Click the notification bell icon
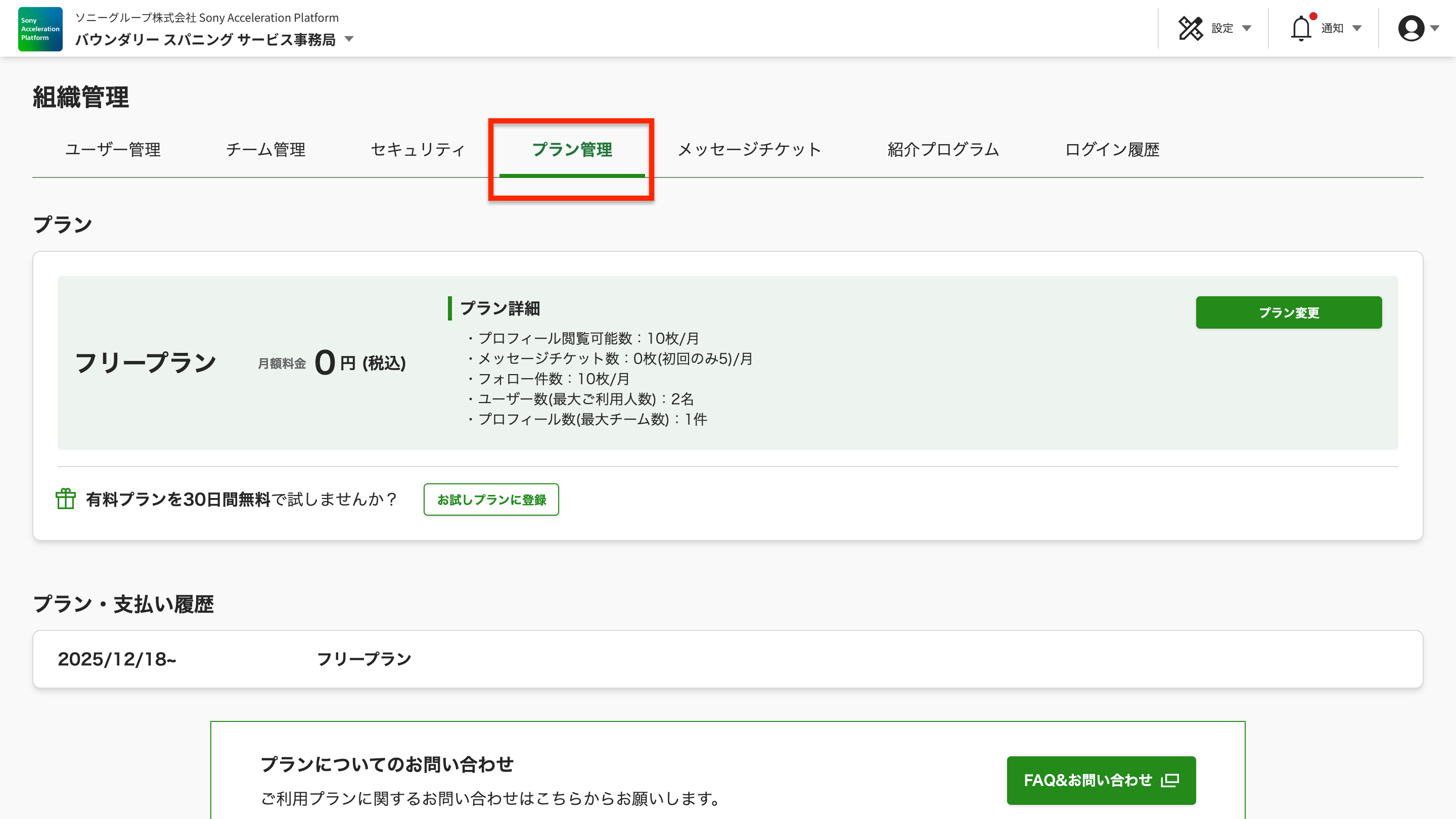The height and width of the screenshot is (819, 1456). (1301, 28)
